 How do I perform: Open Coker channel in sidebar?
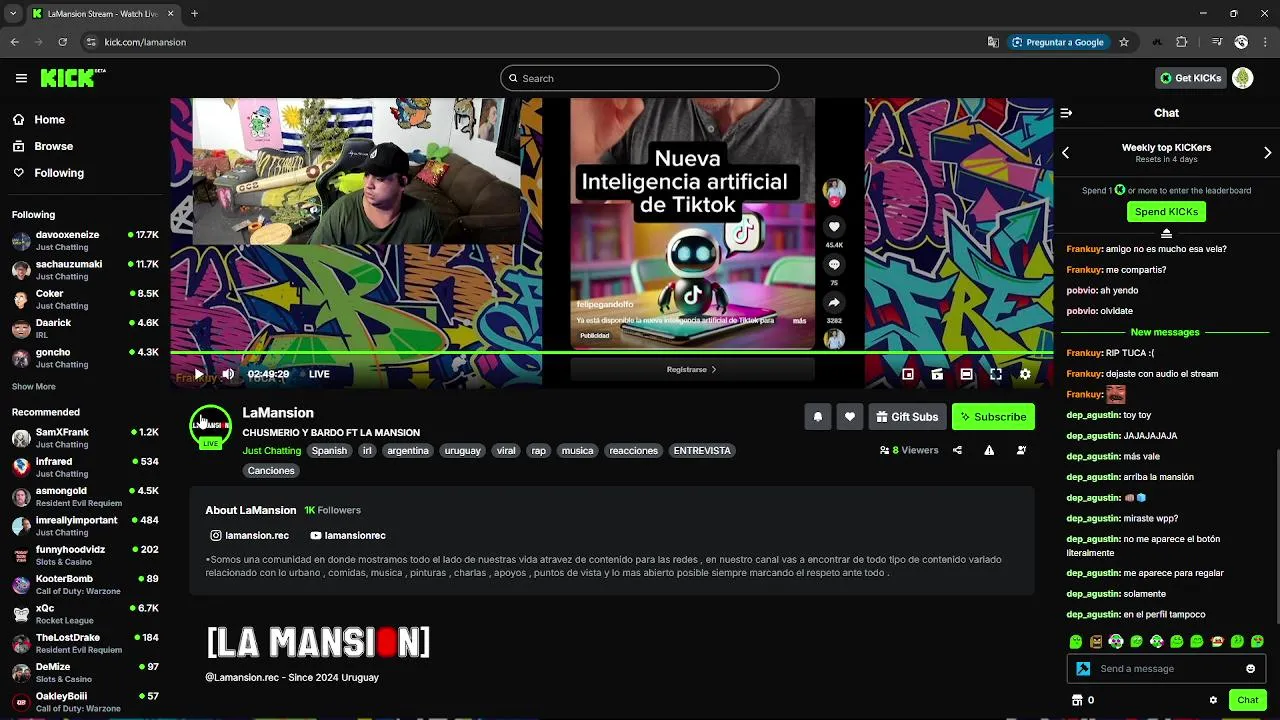[x=85, y=300]
